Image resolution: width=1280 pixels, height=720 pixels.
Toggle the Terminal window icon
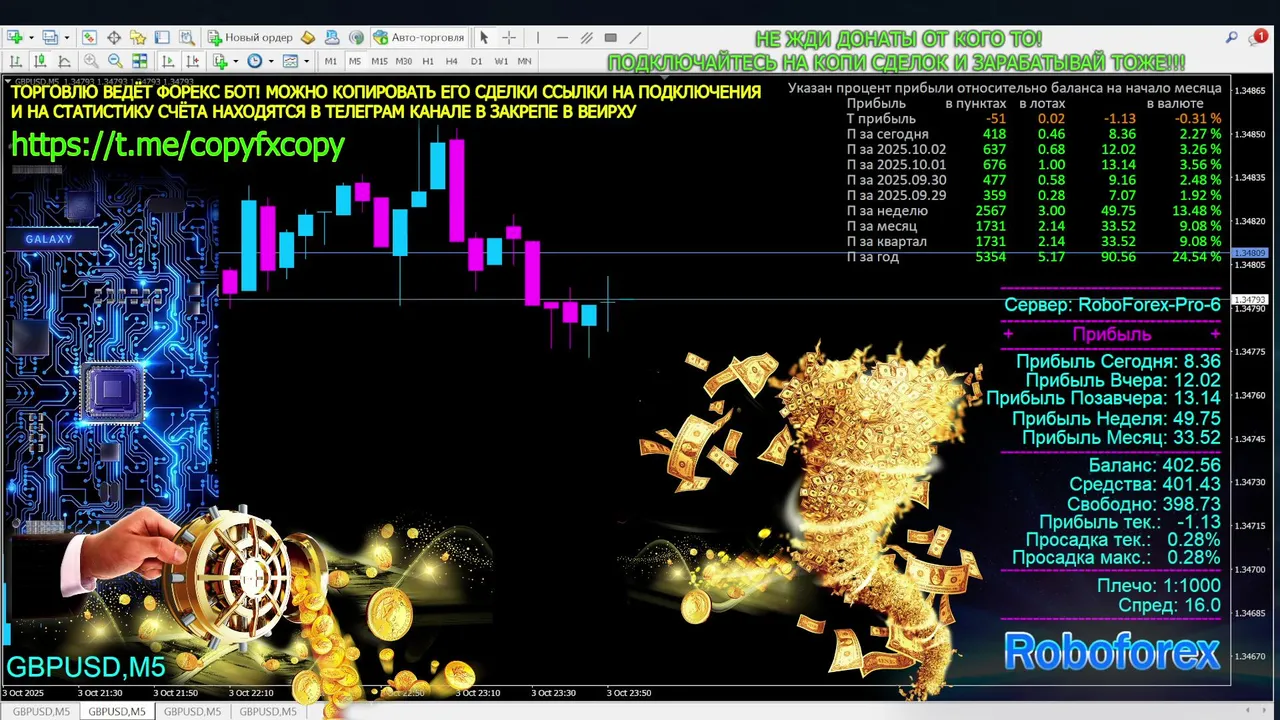point(162,37)
